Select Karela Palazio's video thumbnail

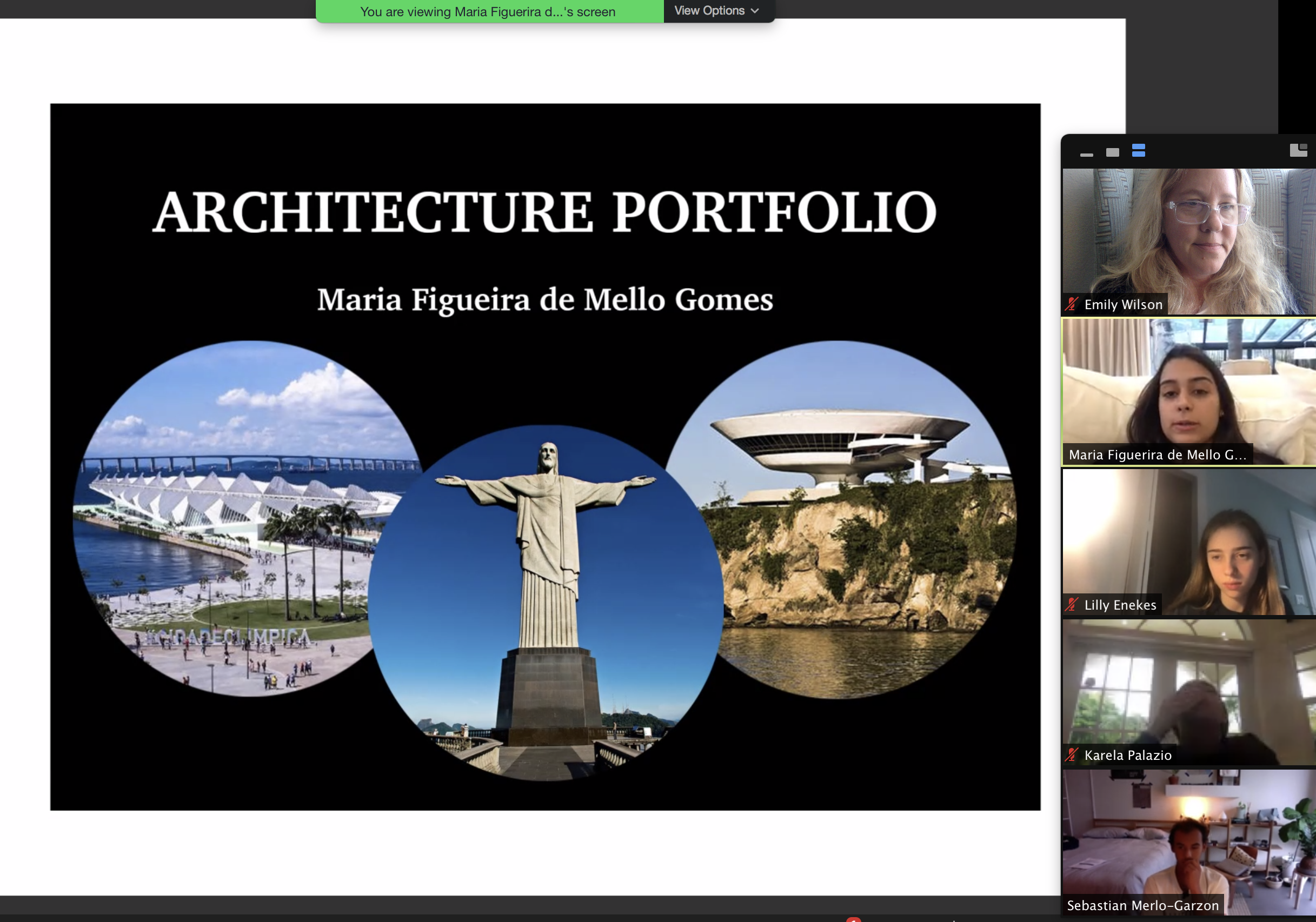click(x=1189, y=692)
